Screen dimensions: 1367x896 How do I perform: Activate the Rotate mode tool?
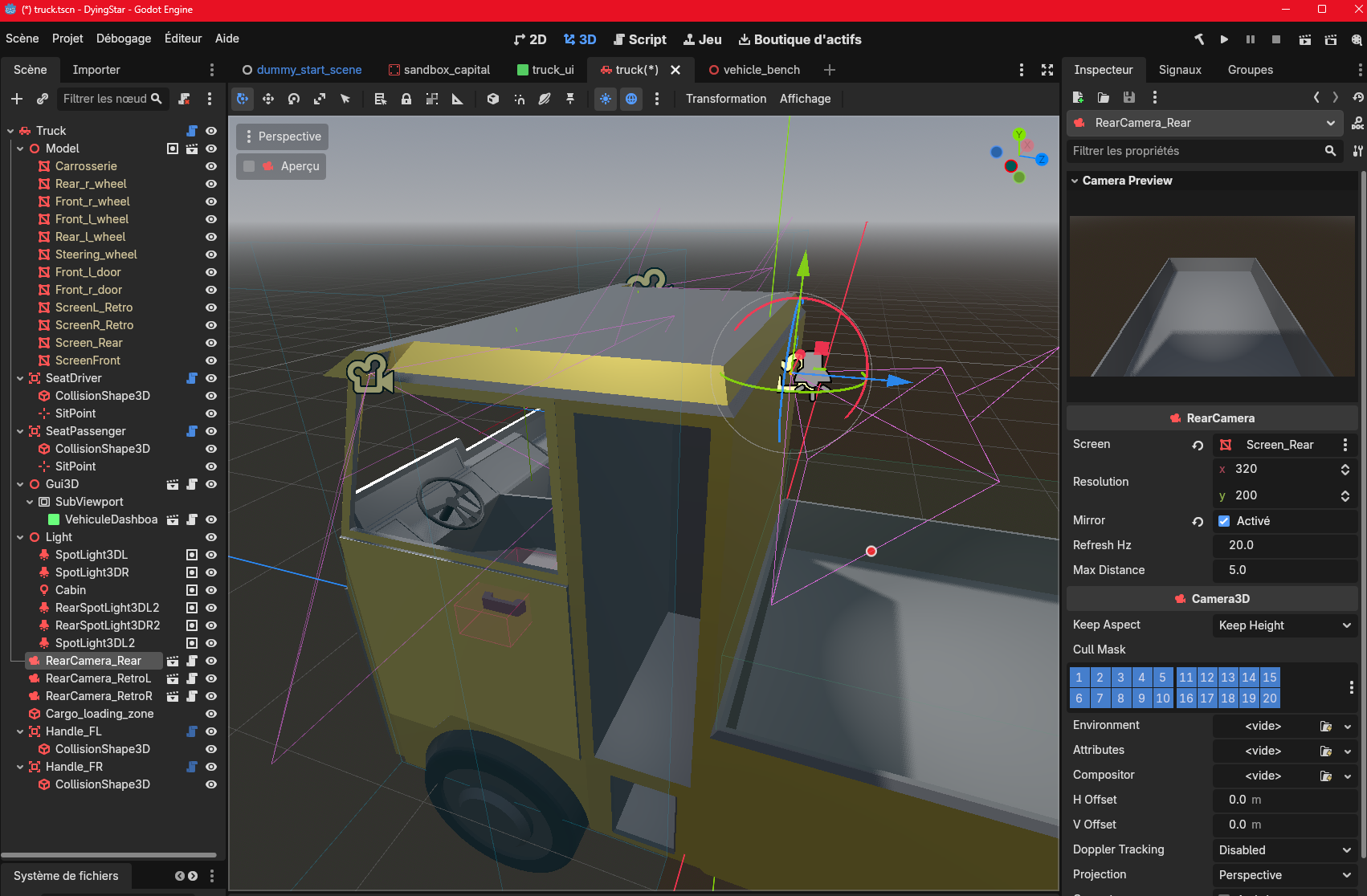click(294, 99)
